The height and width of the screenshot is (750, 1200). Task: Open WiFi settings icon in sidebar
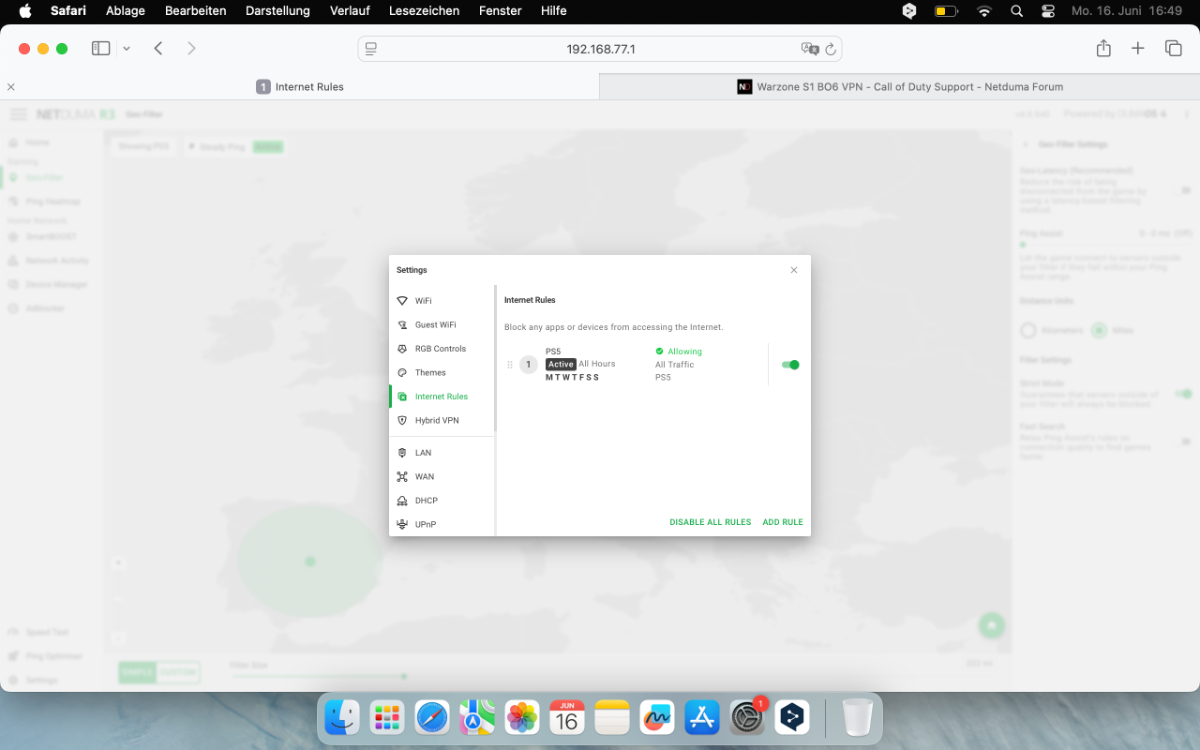[402, 300]
